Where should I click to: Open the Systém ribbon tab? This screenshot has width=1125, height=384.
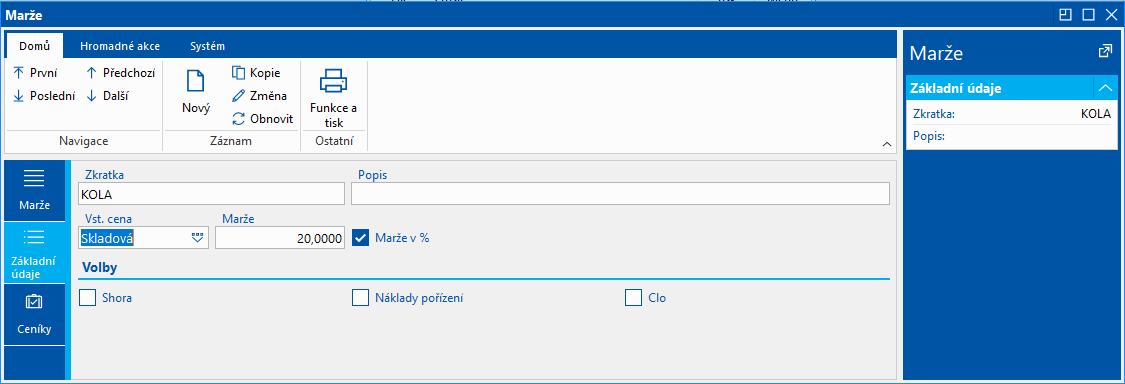[x=207, y=46]
